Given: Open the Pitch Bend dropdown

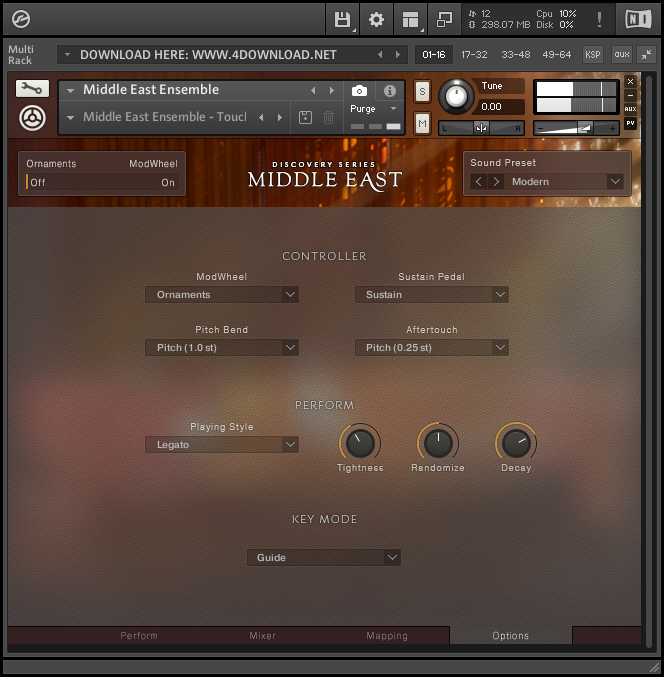Looking at the screenshot, I should (222, 348).
